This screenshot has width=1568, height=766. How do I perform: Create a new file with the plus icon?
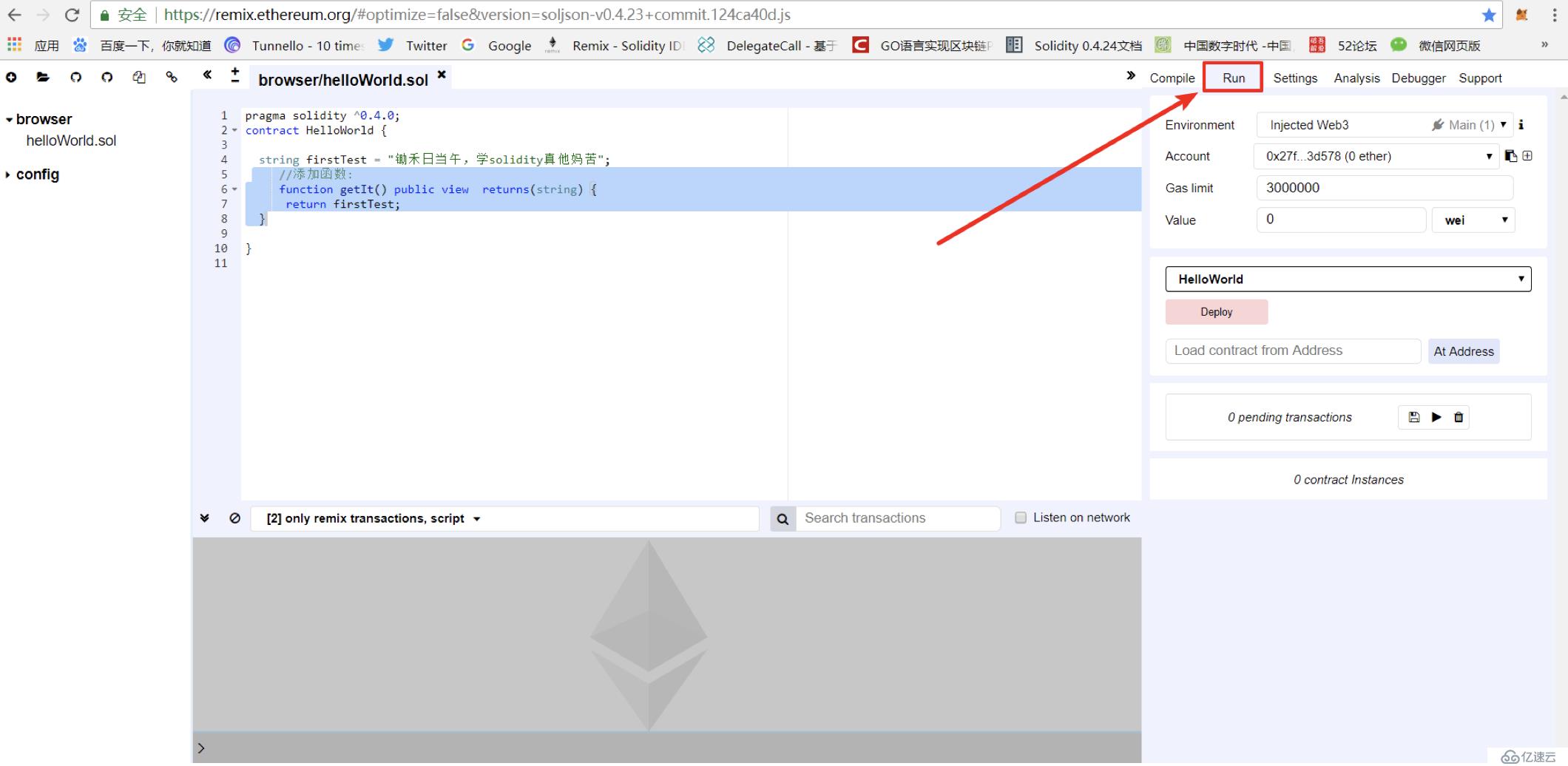coord(11,77)
